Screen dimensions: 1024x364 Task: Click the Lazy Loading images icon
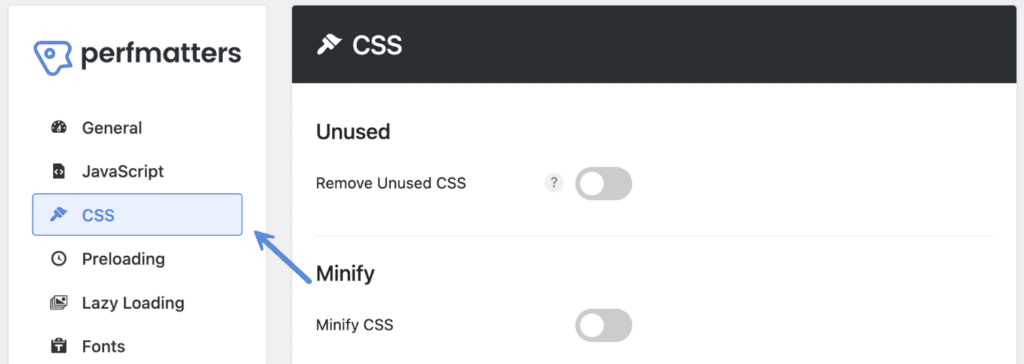click(59, 303)
